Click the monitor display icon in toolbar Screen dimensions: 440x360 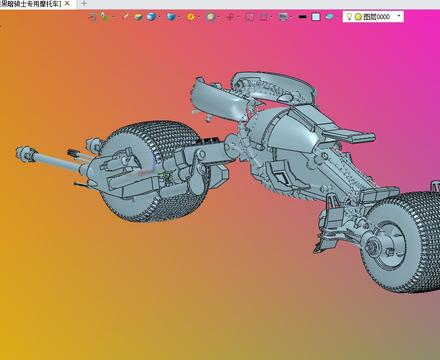283,17
